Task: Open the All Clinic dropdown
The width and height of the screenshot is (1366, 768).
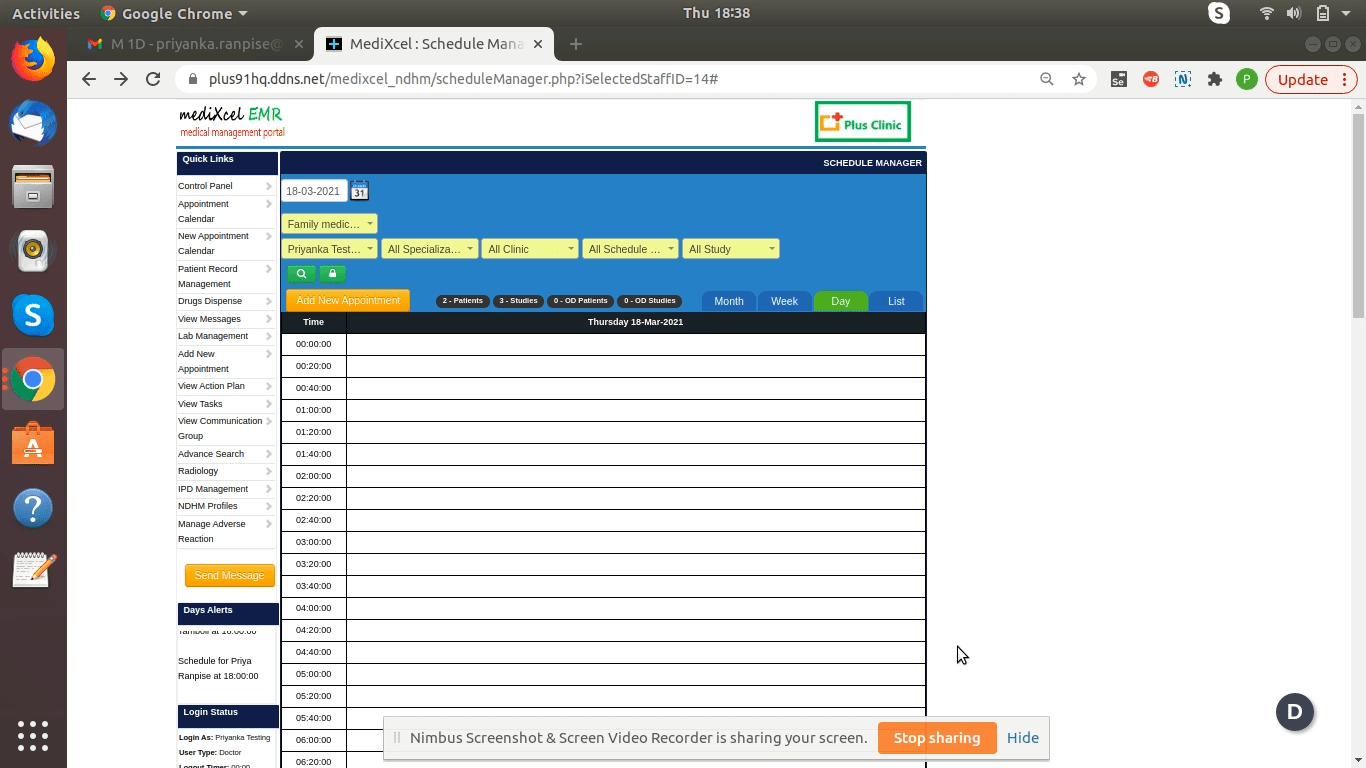Action: coord(530,249)
